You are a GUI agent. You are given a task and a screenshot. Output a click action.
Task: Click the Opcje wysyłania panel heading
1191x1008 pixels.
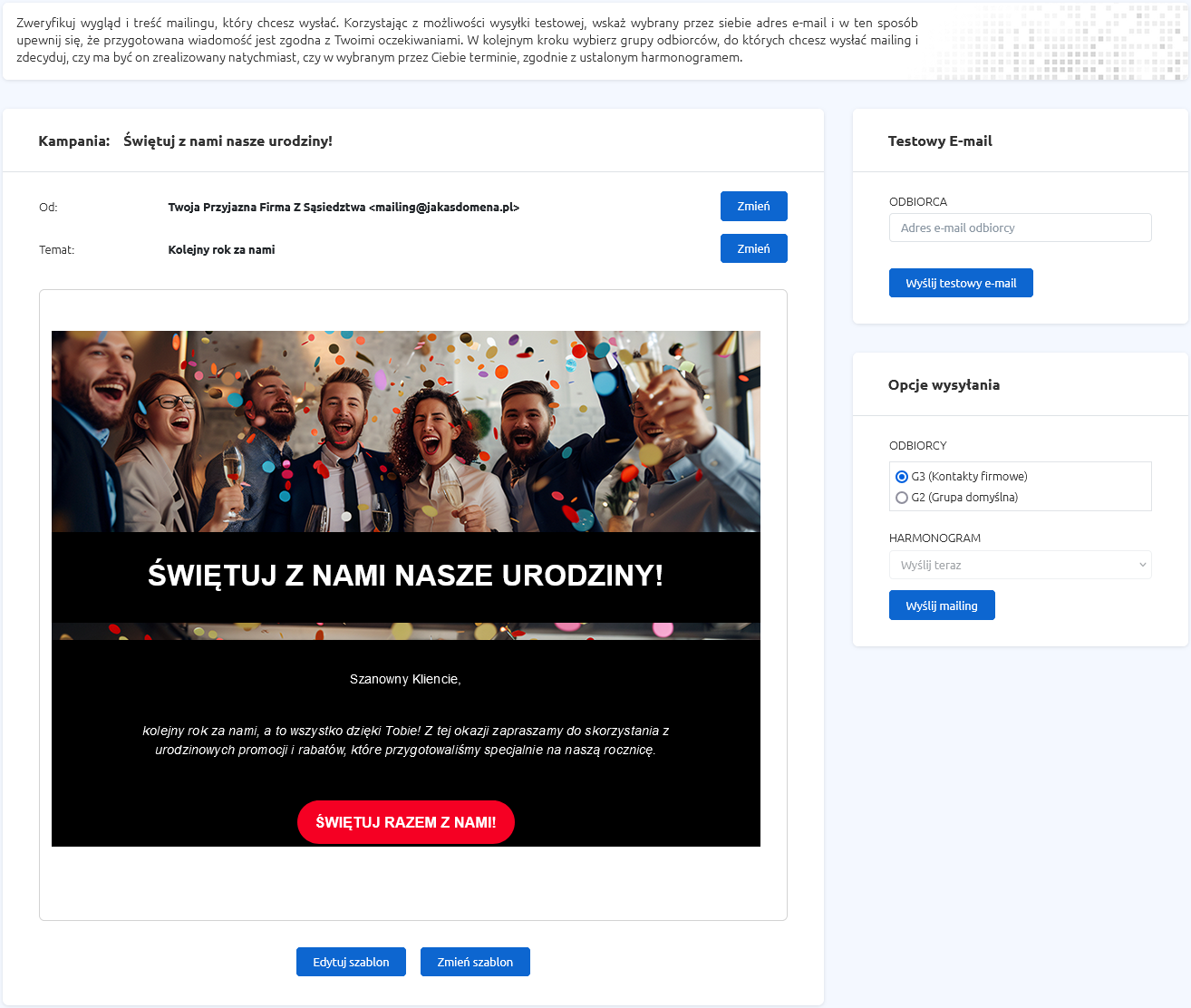944,385
